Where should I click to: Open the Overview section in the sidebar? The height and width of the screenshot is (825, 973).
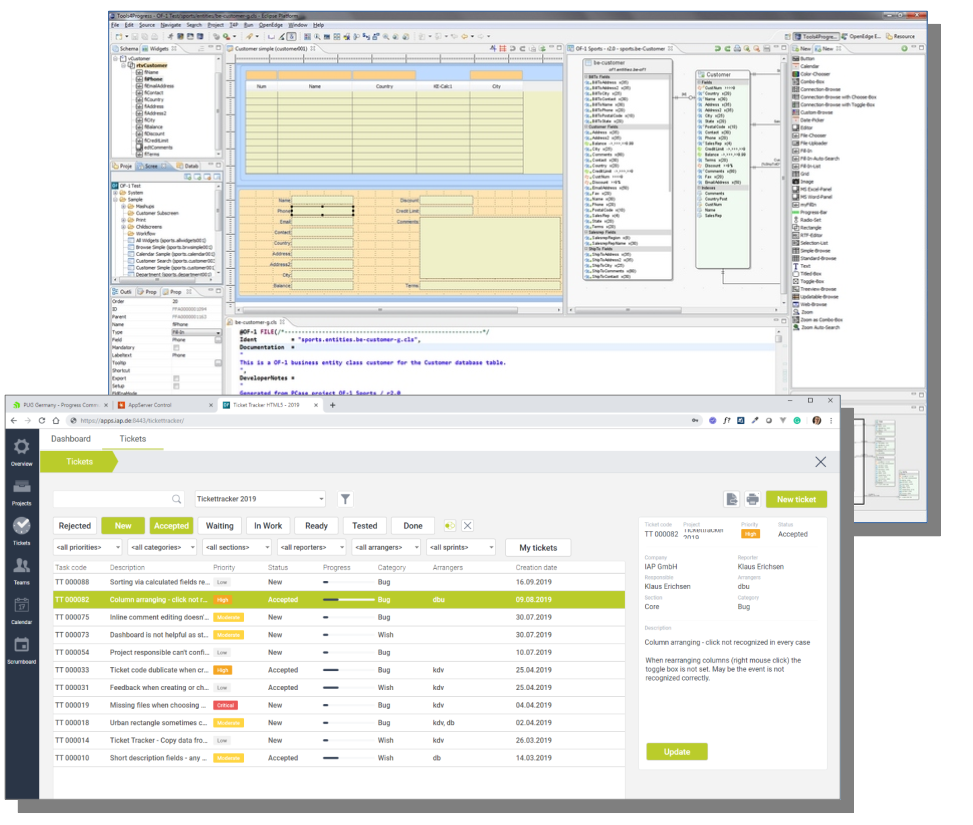pyautogui.click(x=21, y=450)
